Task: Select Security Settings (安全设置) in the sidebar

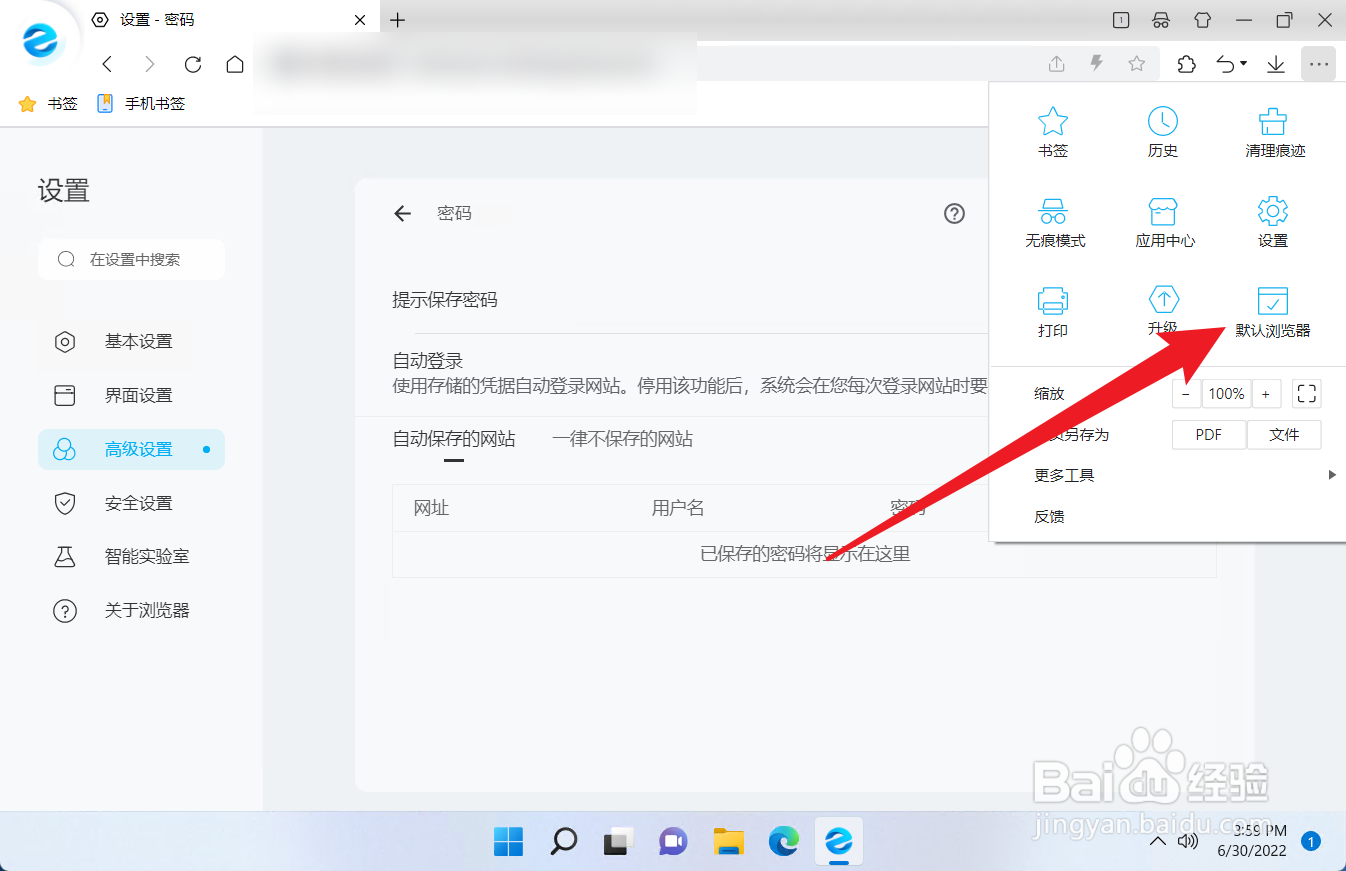Action: click(131, 504)
